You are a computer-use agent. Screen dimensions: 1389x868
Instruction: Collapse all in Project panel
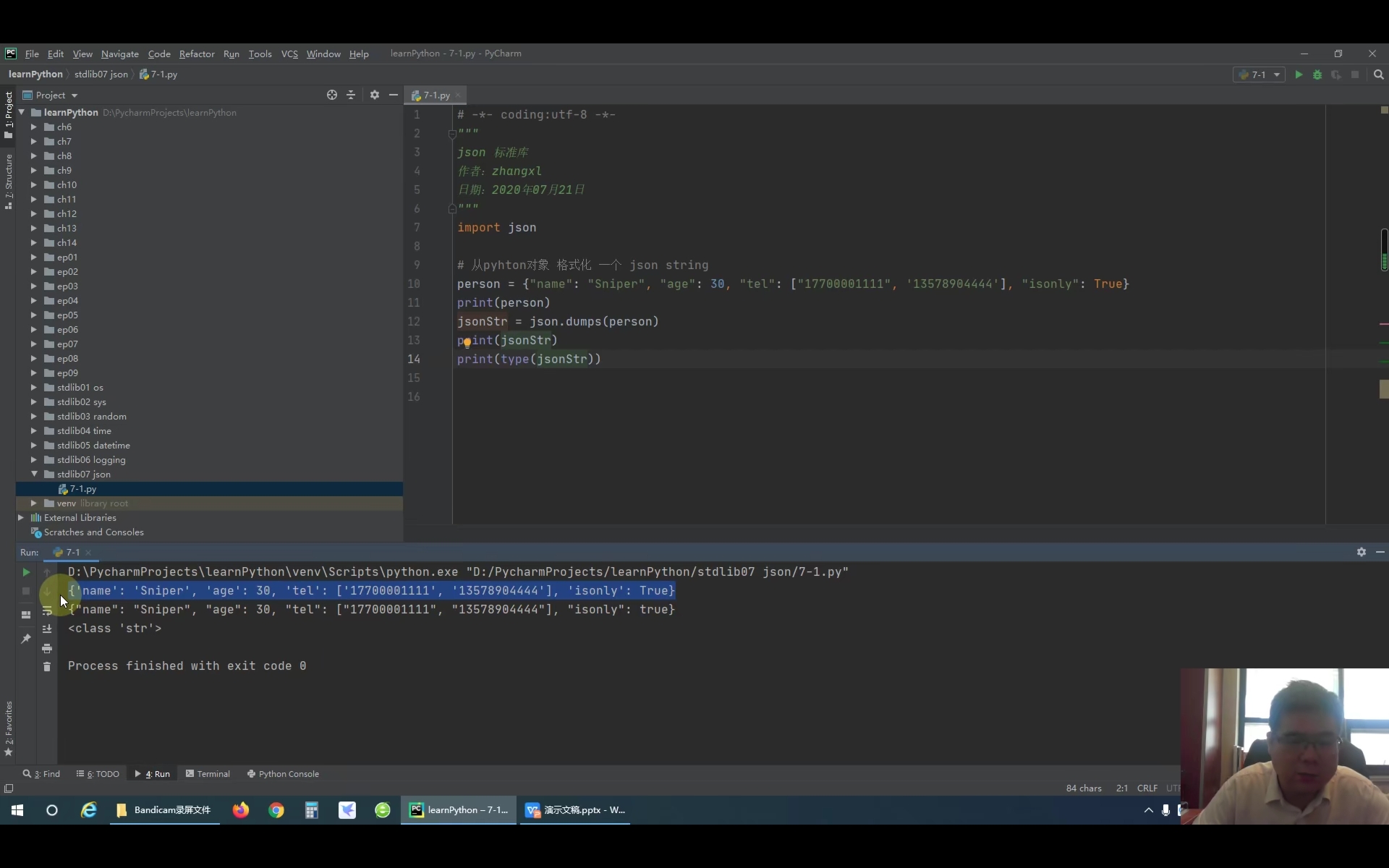(351, 95)
